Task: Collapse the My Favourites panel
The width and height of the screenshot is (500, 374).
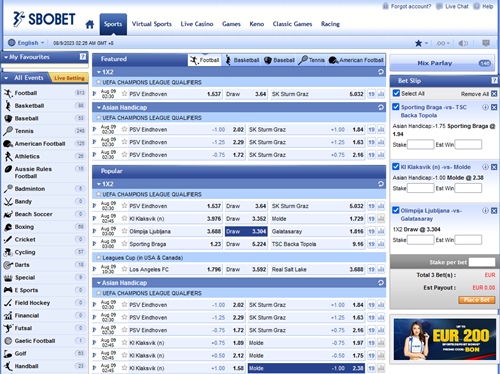Action: tap(6, 57)
